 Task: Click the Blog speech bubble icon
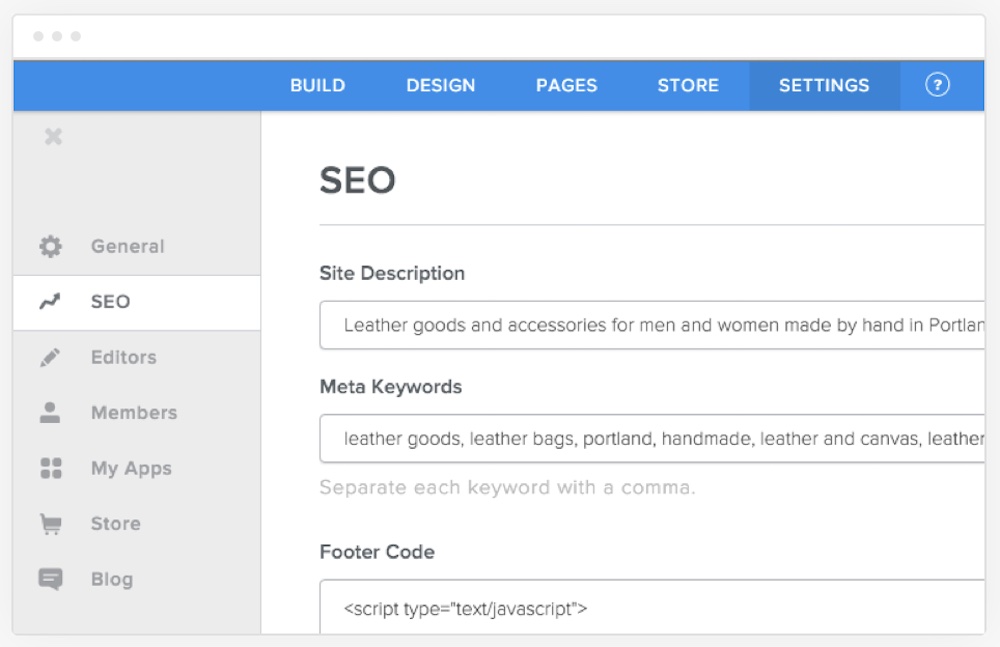(x=50, y=579)
